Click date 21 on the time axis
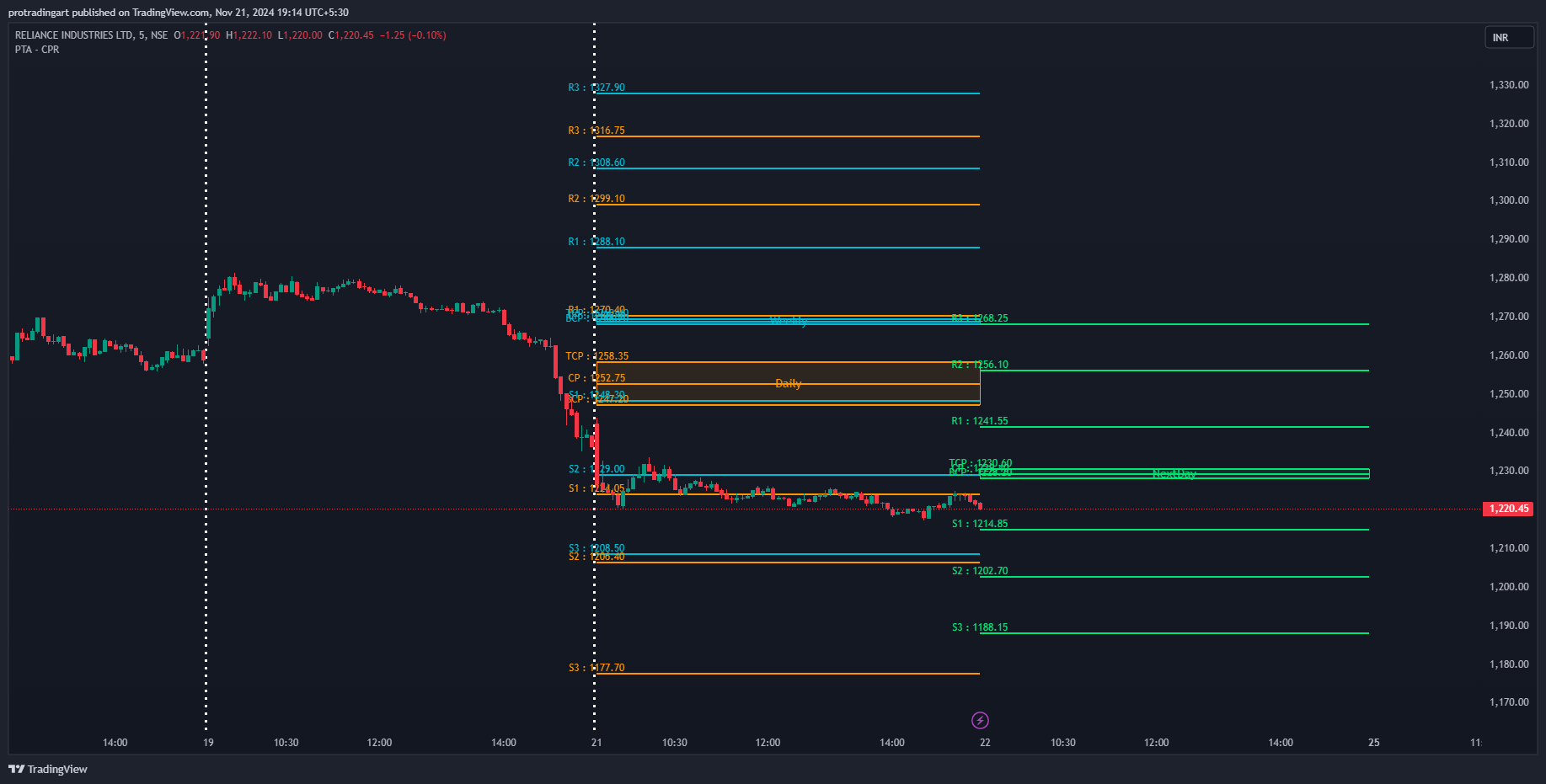Viewport: 1546px width, 784px height. click(596, 743)
